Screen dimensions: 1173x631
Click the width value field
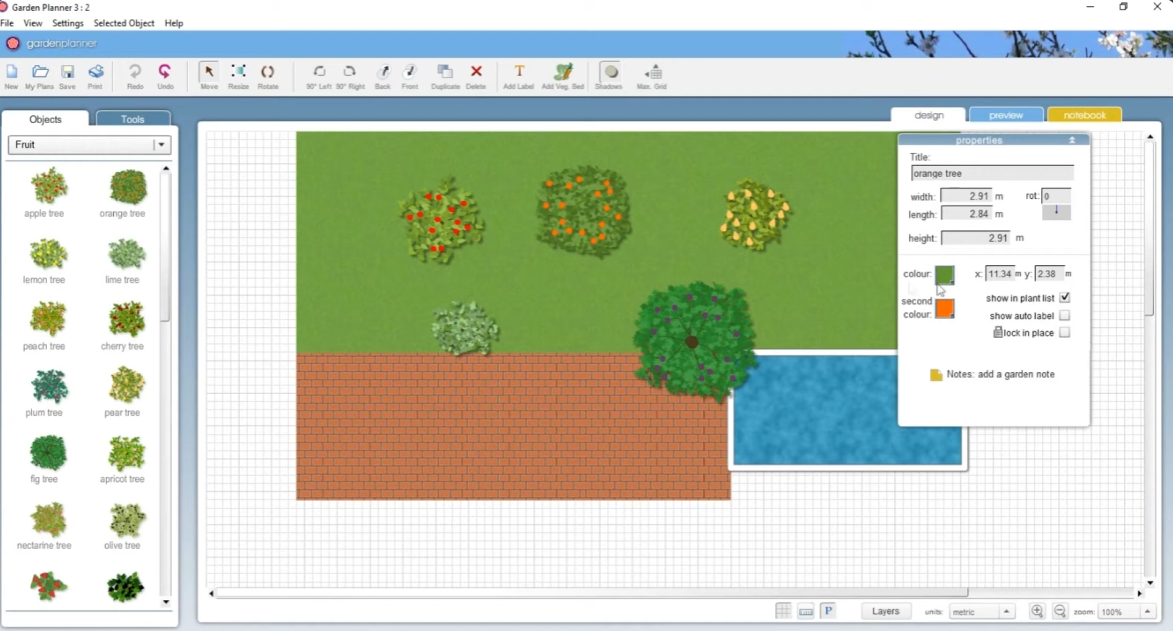[967, 196]
